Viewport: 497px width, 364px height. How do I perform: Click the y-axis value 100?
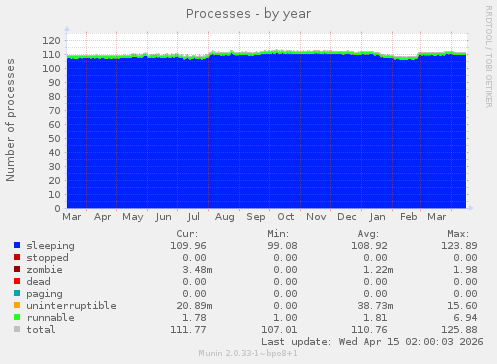click(51, 69)
